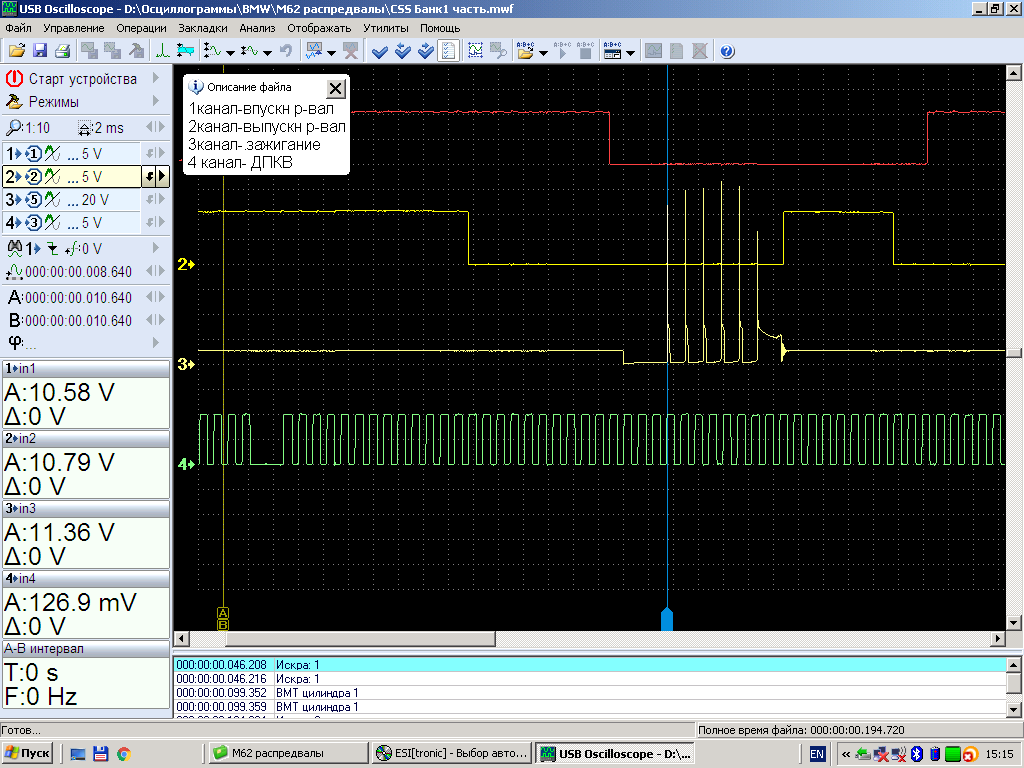1024x768 pixels.
Task: Toggle channel 2 input selector hexagon
Action: point(33,177)
